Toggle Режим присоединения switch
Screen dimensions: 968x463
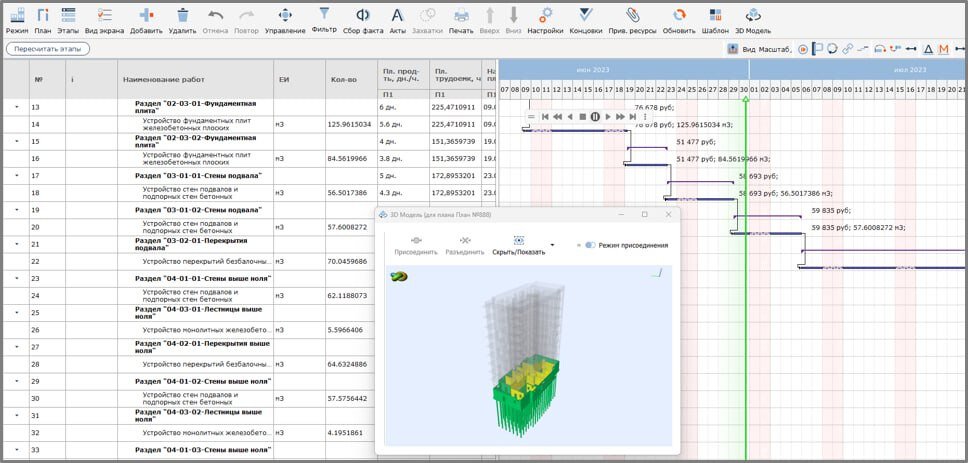click(x=590, y=245)
